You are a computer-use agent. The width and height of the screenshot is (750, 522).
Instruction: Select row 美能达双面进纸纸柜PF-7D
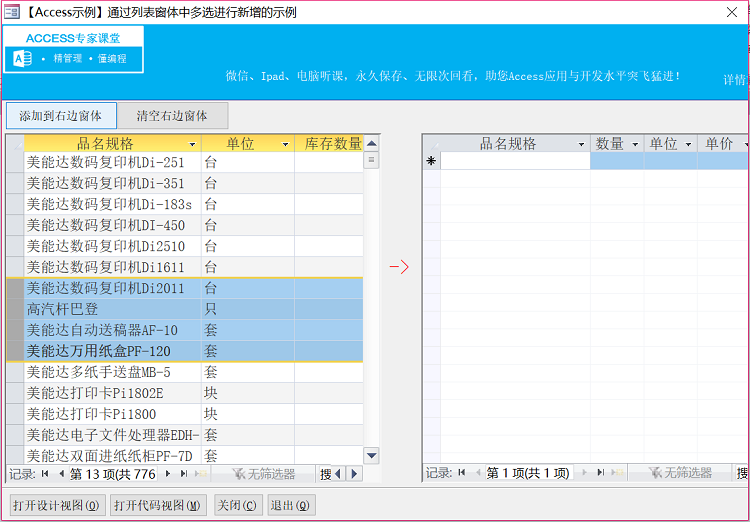click(185, 455)
